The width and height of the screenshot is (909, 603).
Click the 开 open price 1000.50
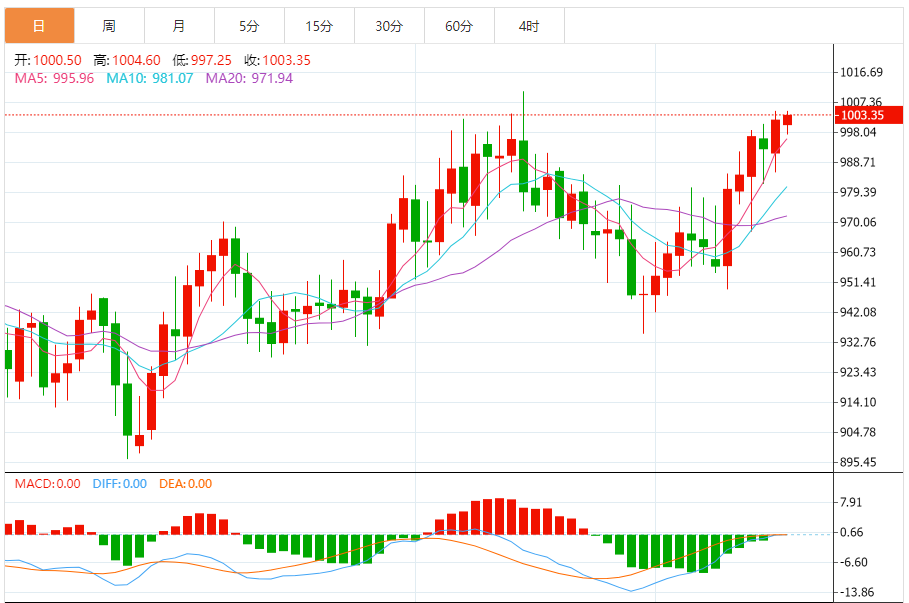point(48,60)
